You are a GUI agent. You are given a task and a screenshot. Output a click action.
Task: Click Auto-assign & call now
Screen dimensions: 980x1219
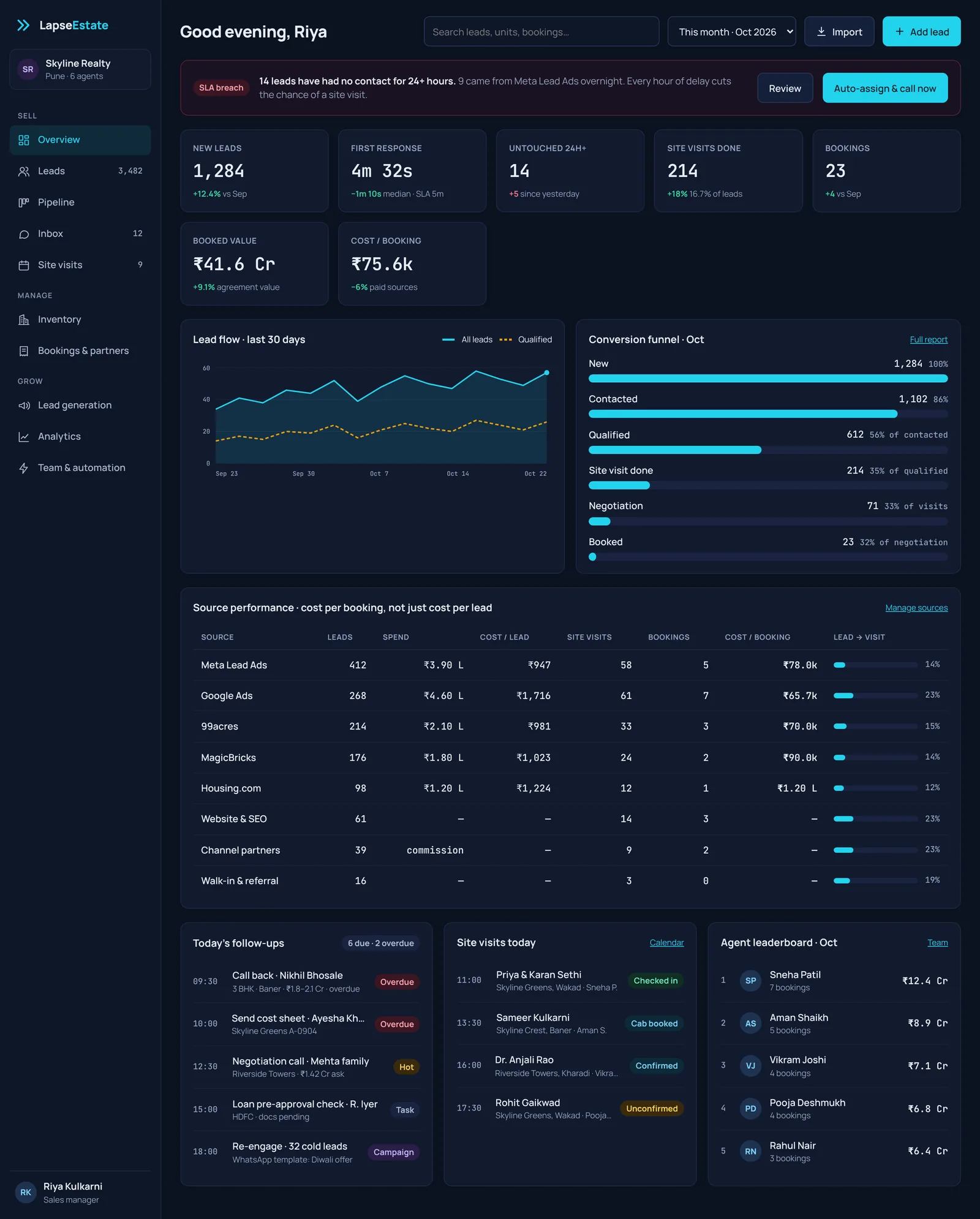point(885,88)
